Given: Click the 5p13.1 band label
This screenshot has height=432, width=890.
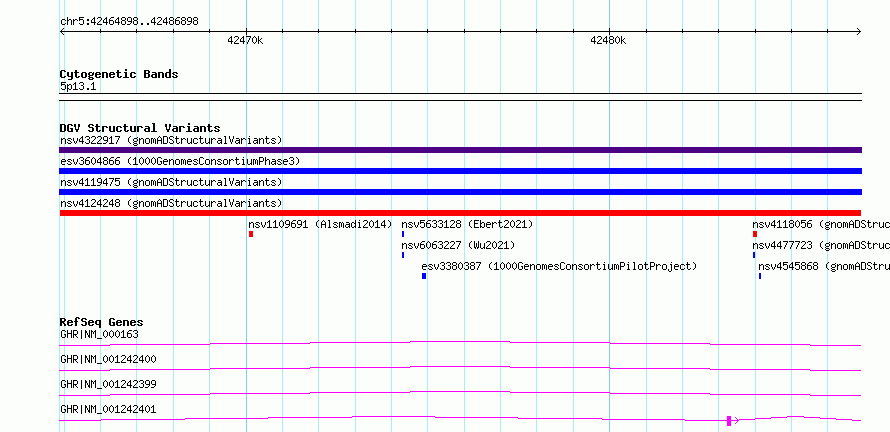Looking at the screenshot, I should click(x=78, y=86).
